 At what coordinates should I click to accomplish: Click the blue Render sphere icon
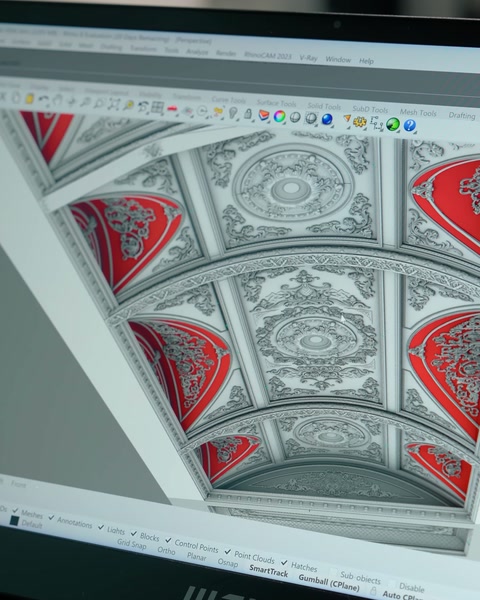click(x=327, y=119)
